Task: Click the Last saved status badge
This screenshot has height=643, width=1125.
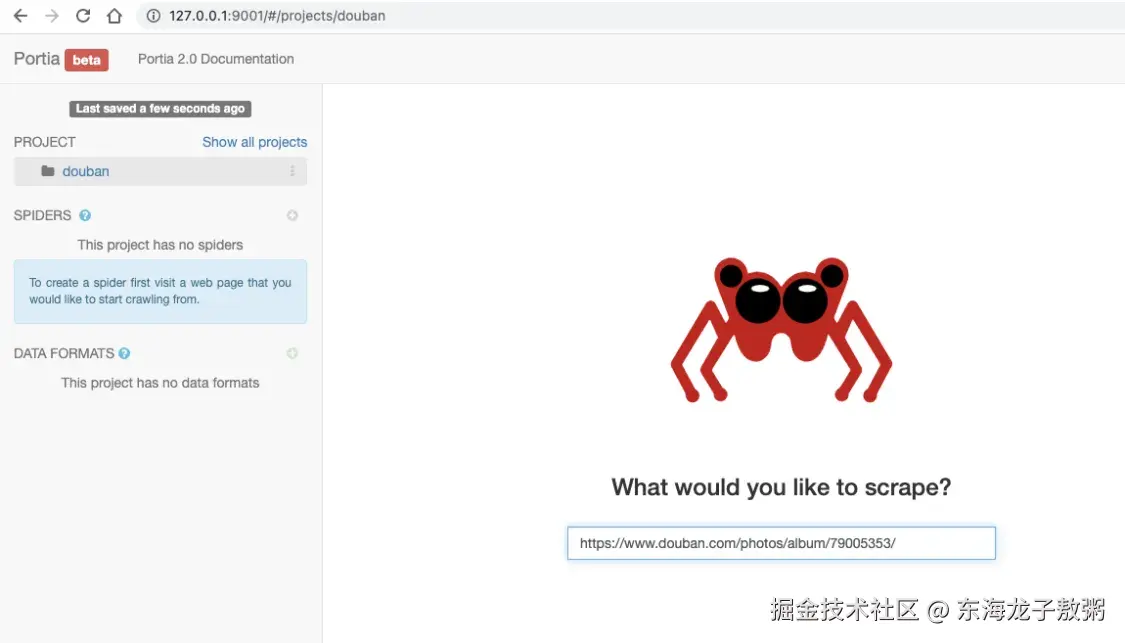Action: tap(160, 108)
